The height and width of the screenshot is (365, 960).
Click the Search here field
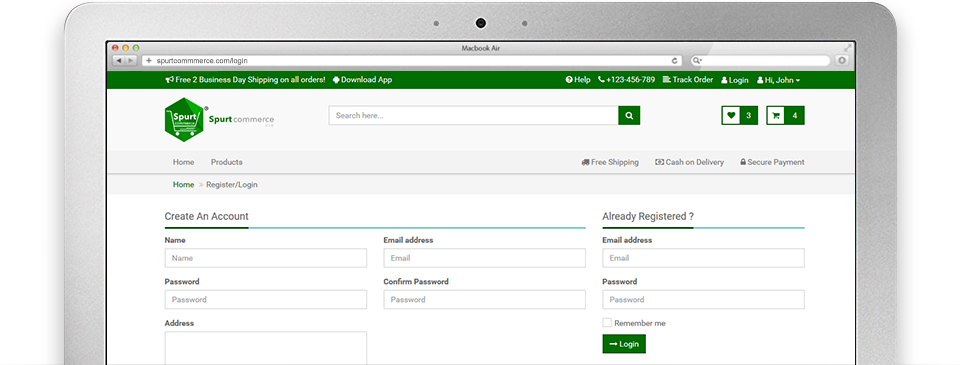point(473,115)
